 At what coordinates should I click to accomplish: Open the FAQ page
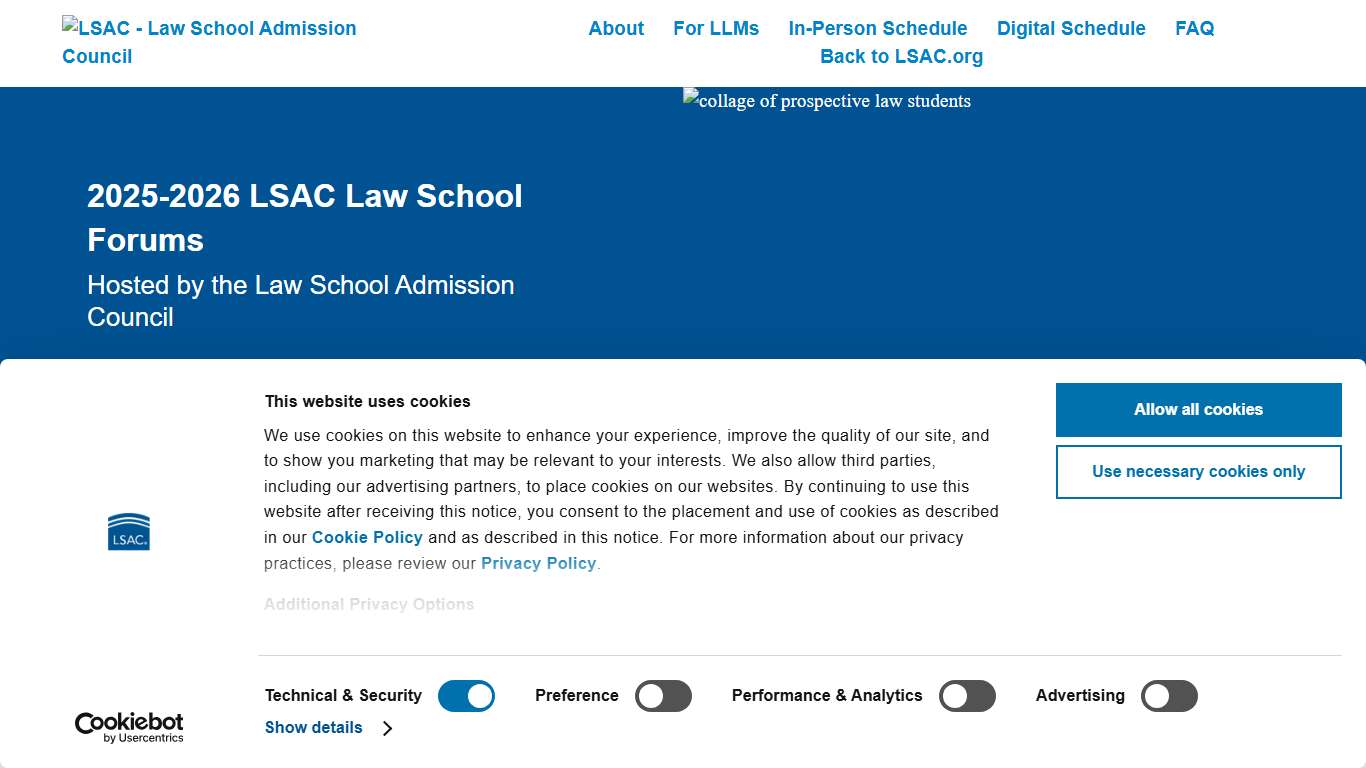(1195, 28)
